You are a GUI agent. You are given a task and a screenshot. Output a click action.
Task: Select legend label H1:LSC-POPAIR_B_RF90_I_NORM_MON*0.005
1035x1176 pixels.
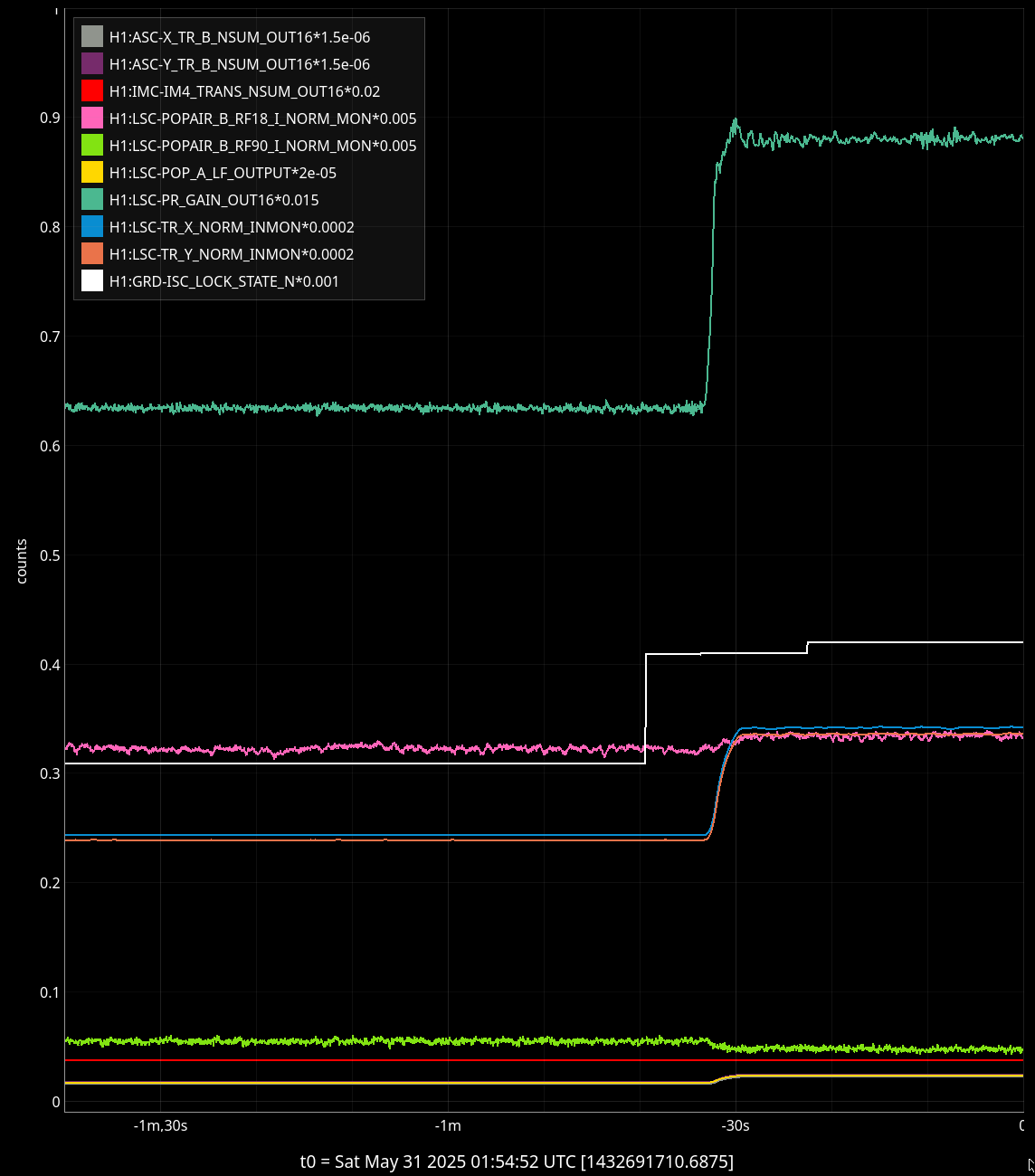pos(263,146)
